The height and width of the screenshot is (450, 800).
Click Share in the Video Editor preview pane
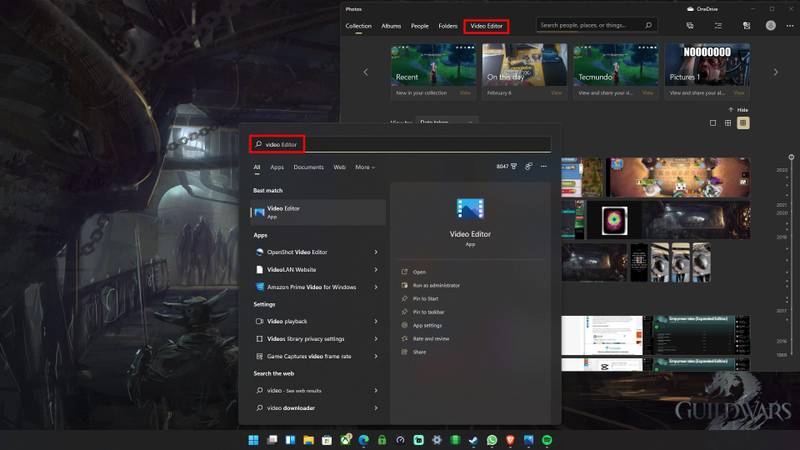(419, 352)
